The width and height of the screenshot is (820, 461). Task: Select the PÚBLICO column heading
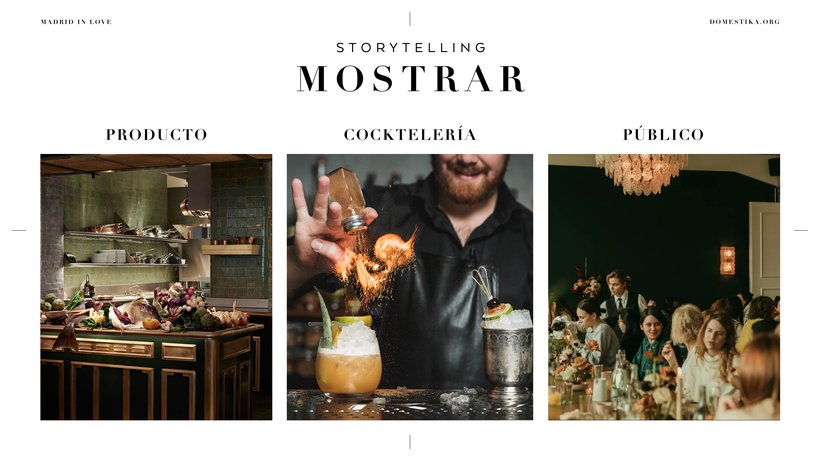point(663,134)
